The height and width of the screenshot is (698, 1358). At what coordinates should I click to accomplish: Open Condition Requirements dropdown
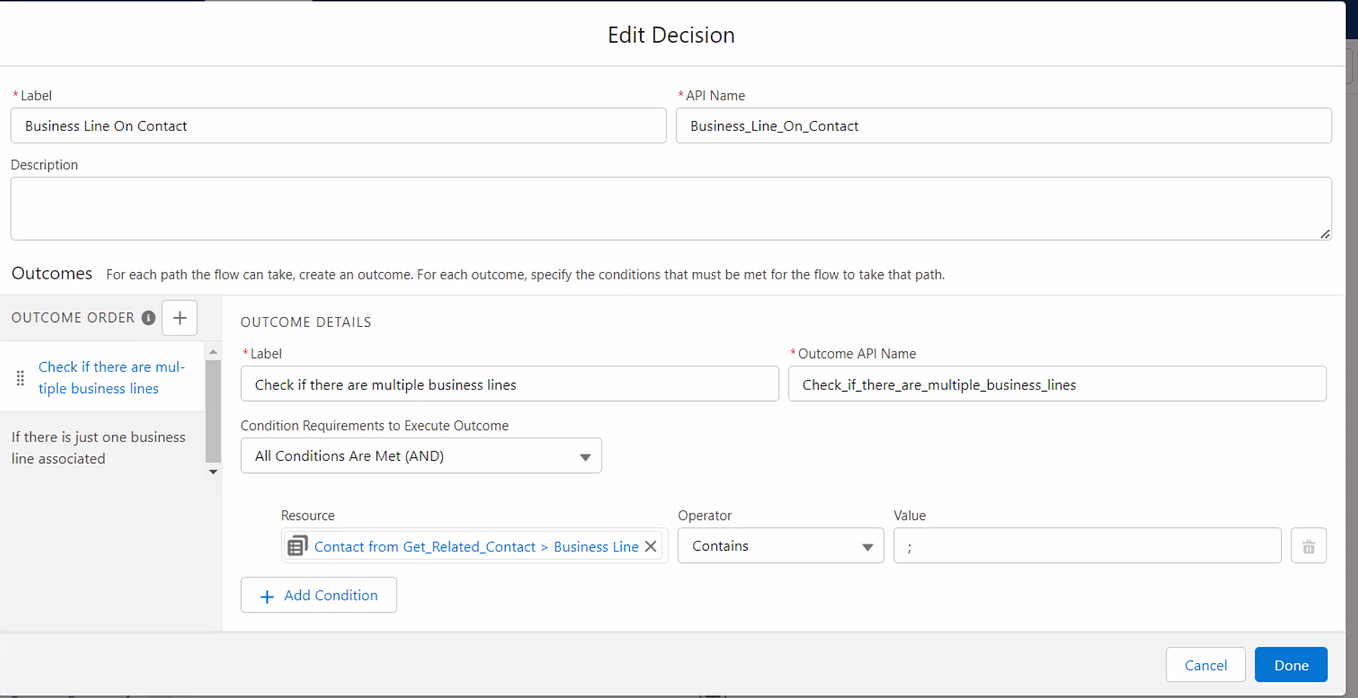[421, 456]
